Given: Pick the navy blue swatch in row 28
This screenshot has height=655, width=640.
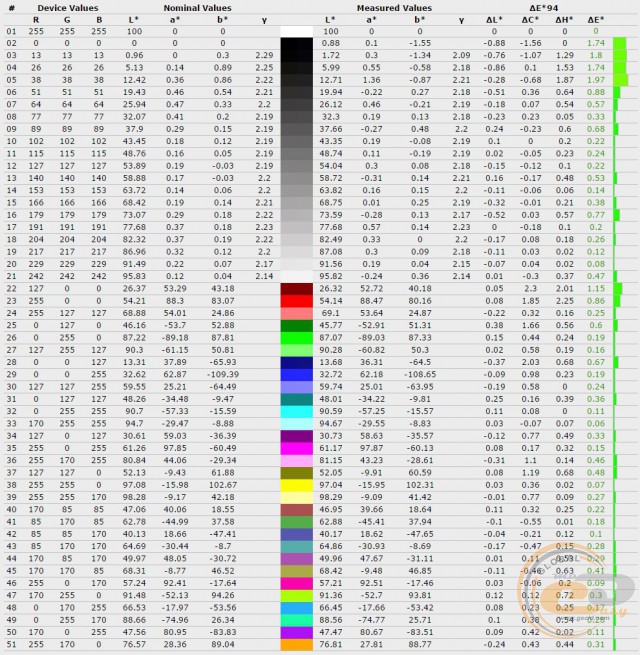Looking at the screenshot, I should (297, 362).
